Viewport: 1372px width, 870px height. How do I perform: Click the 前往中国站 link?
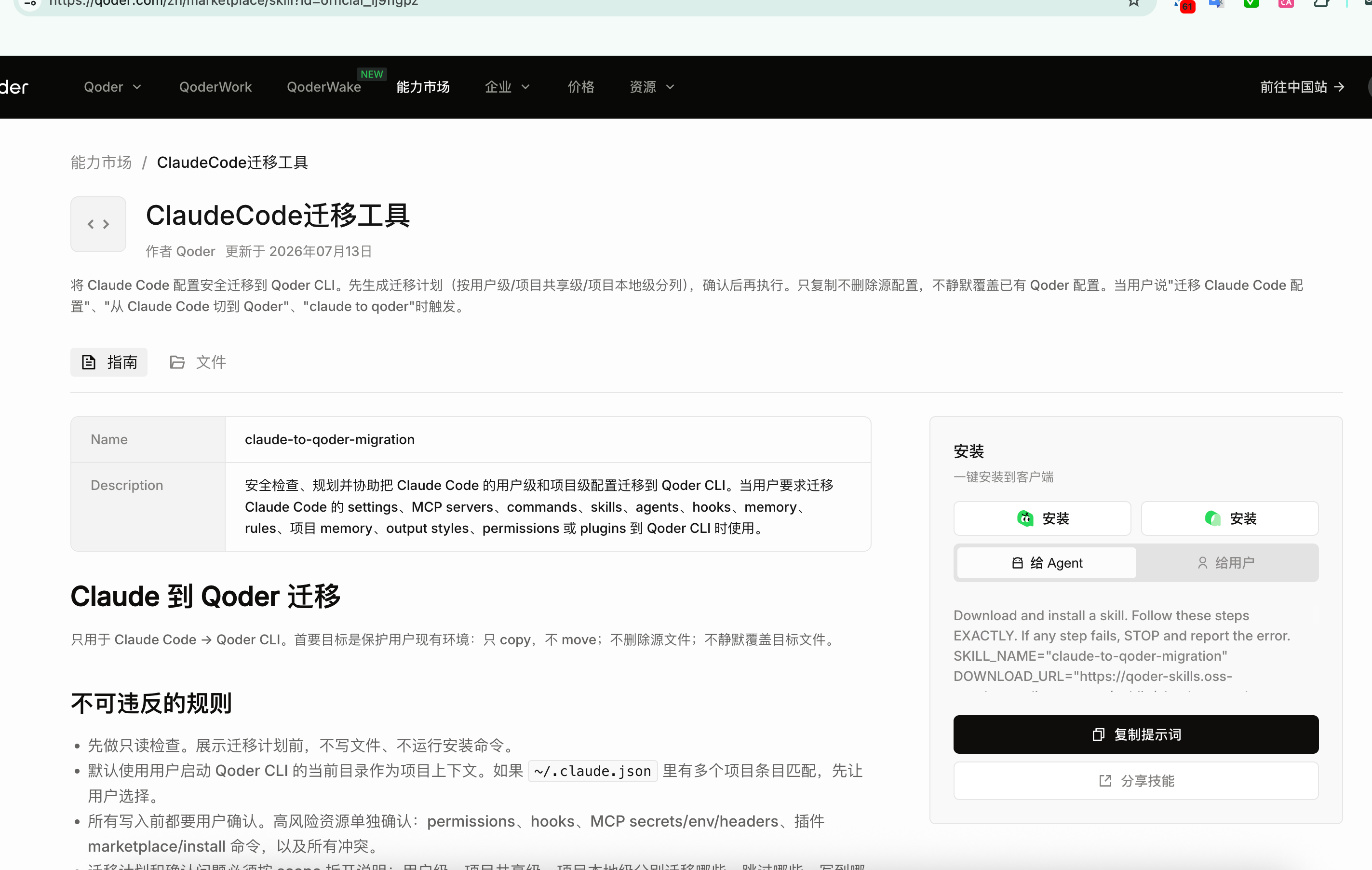coord(1302,87)
